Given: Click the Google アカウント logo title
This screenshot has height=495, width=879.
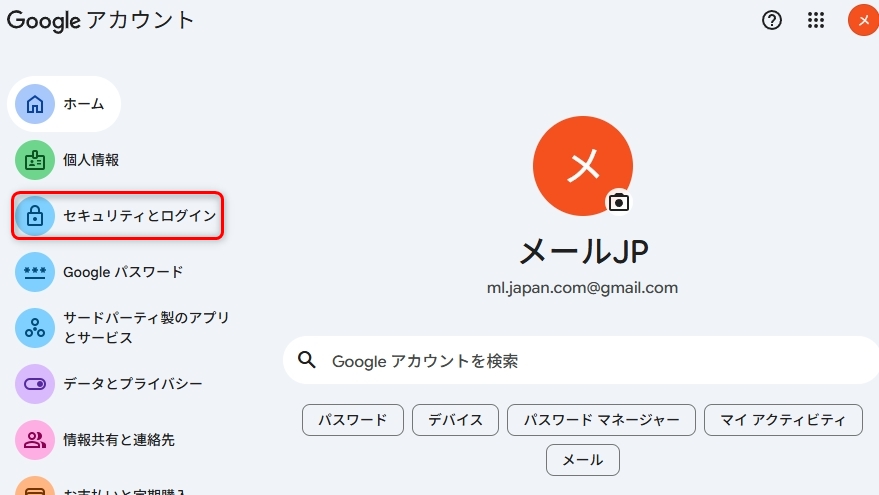Looking at the screenshot, I should point(100,20).
